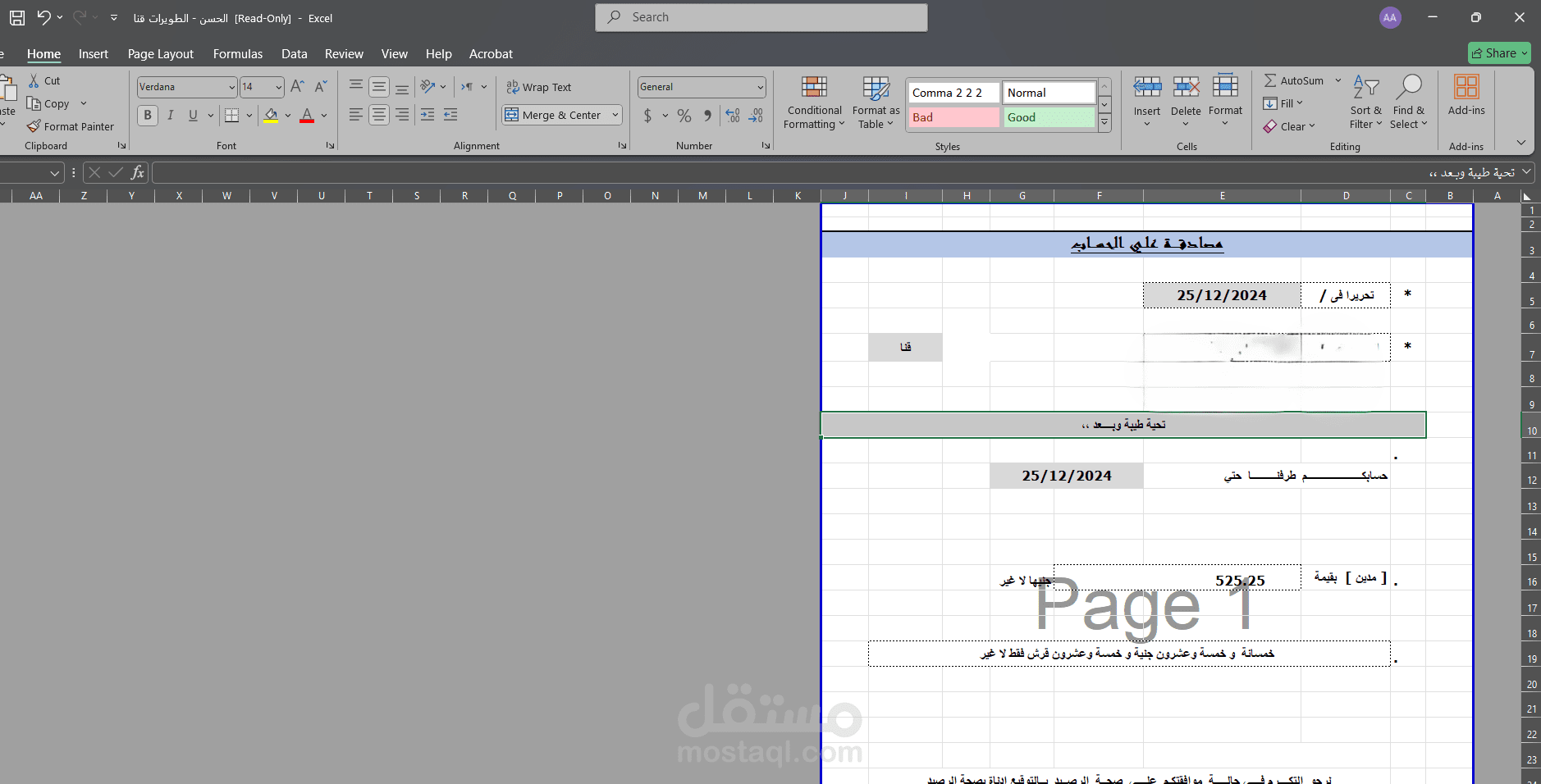Click Decrease Decimal icon
Screen dimensions: 1541x784
[756, 116]
